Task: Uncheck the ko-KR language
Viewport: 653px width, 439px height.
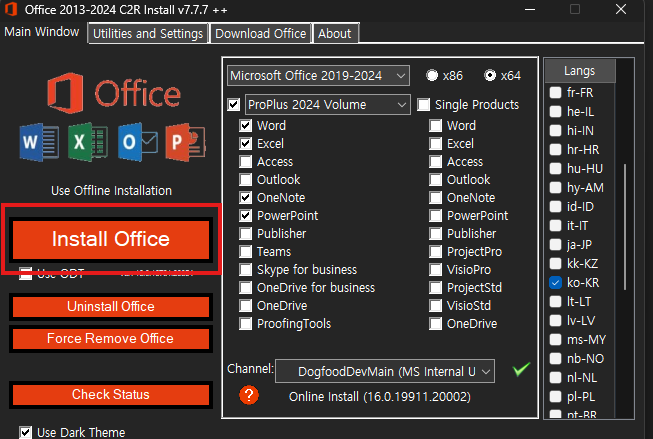Action: 555,282
